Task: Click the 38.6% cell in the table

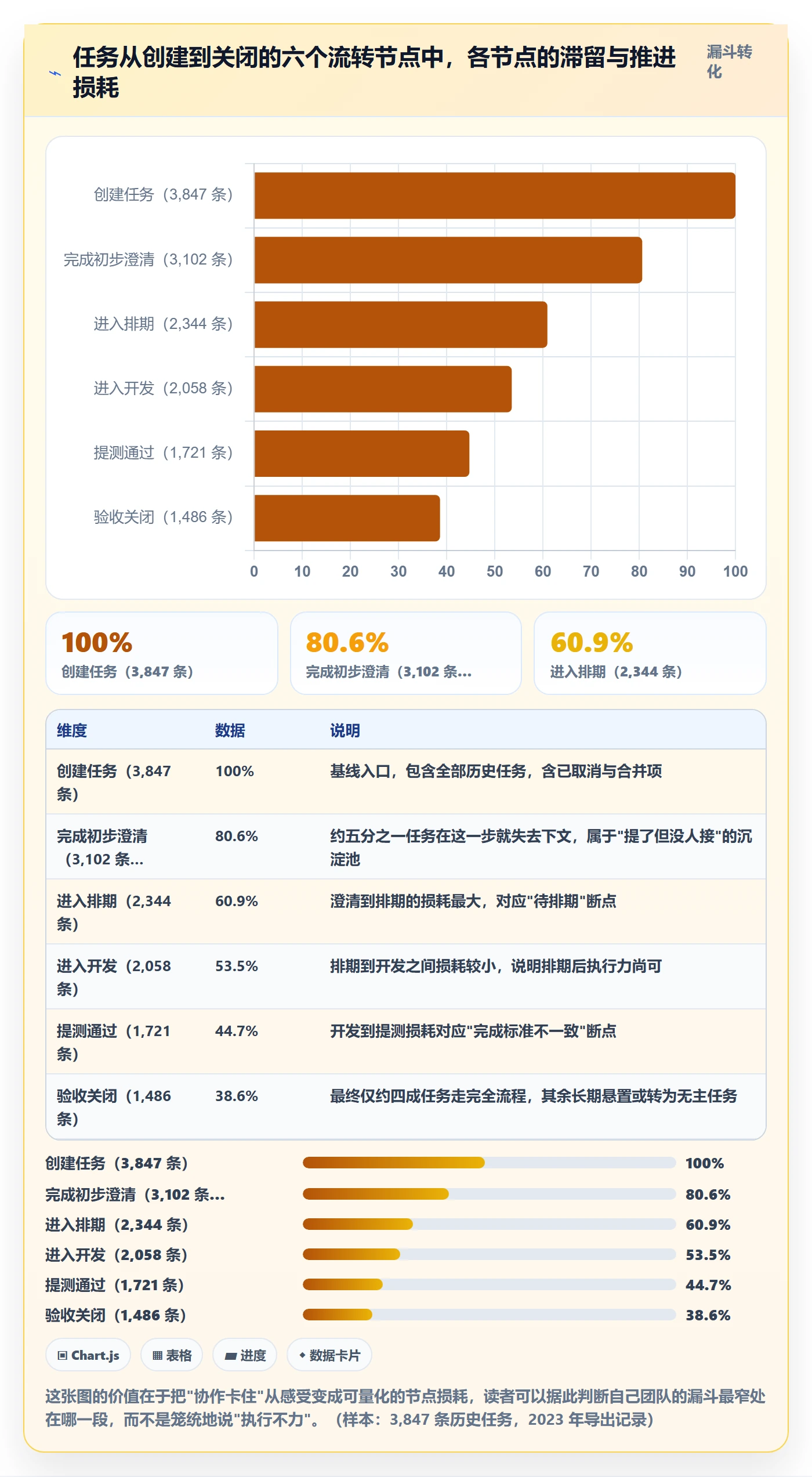Action: (x=237, y=1096)
